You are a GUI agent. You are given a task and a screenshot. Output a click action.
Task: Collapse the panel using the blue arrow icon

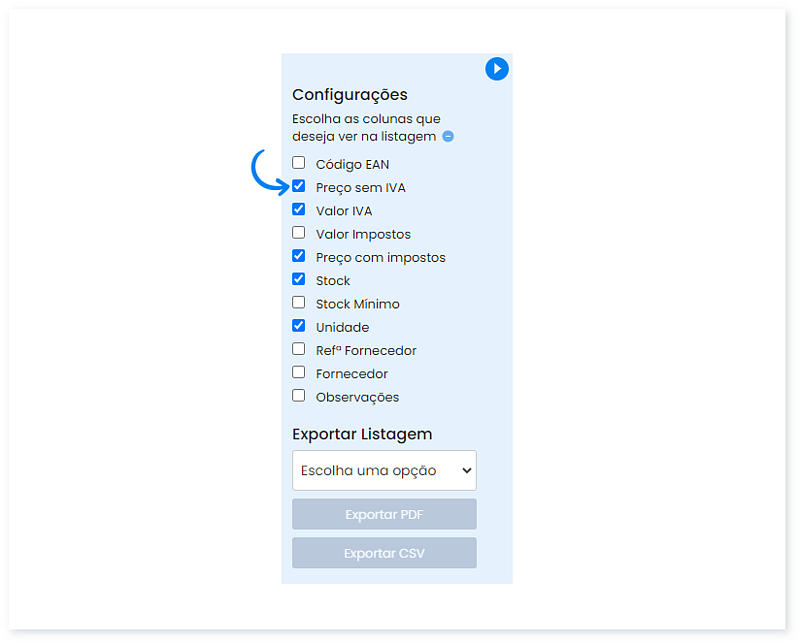click(497, 69)
